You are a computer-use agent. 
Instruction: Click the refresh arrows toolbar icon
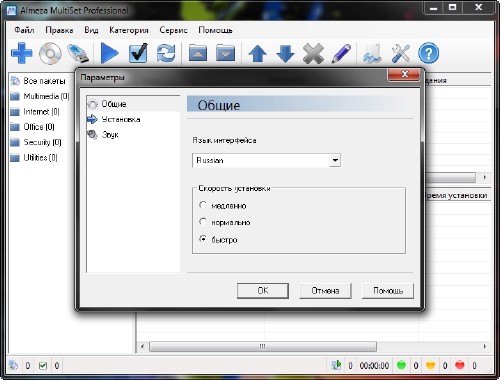[x=166, y=53]
